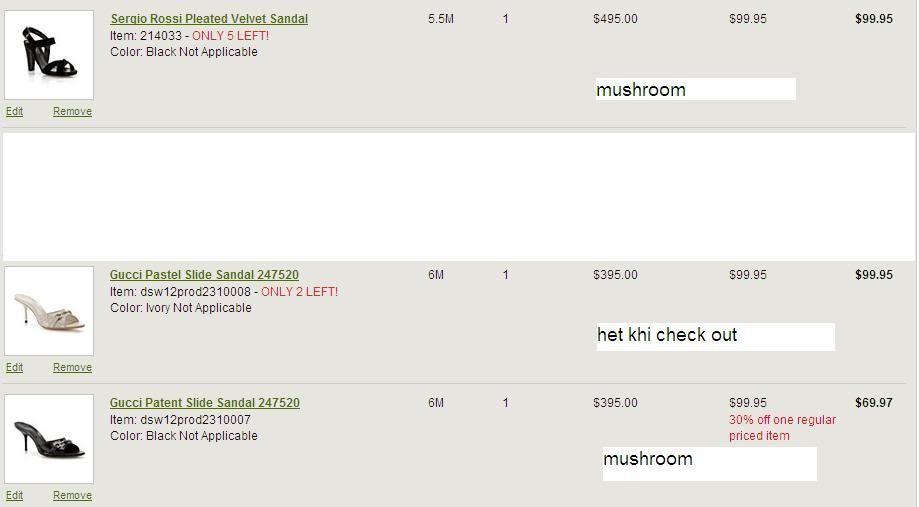Edit the Gucci Pastel Slide Sandal item
This screenshot has height=507, width=919.
click(x=14, y=368)
